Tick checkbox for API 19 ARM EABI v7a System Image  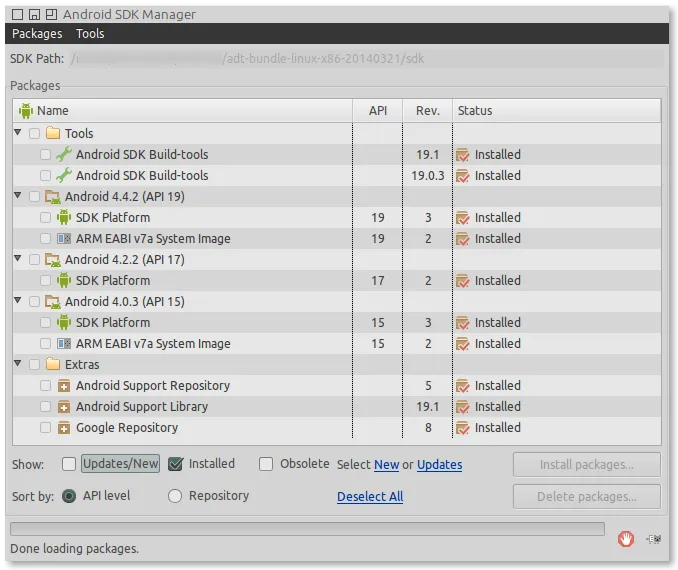[45, 239]
